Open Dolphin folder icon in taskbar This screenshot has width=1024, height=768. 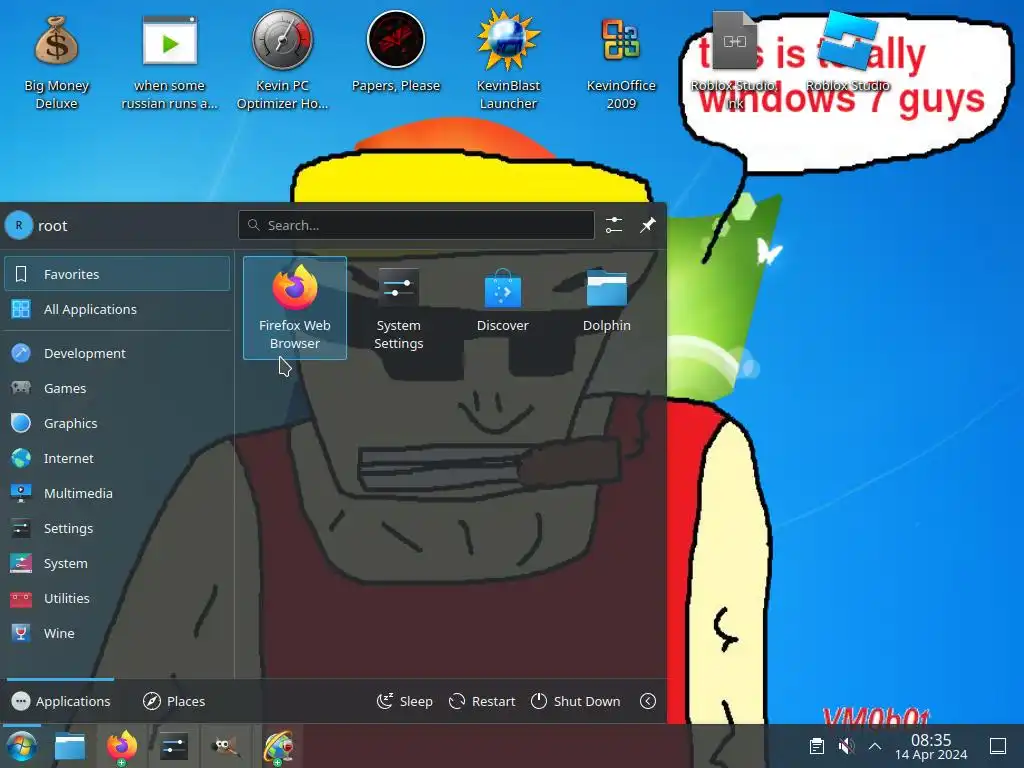pyautogui.click(x=70, y=746)
